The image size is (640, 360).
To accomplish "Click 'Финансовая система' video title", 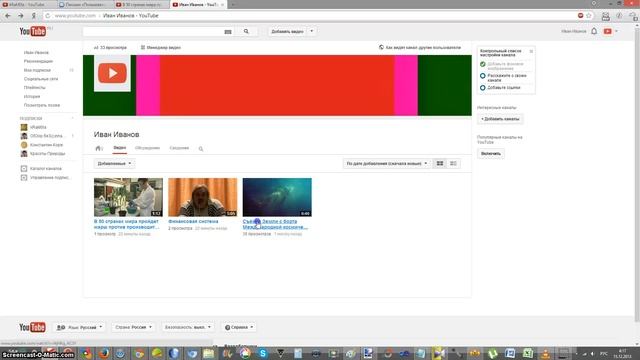I will click(193, 221).
